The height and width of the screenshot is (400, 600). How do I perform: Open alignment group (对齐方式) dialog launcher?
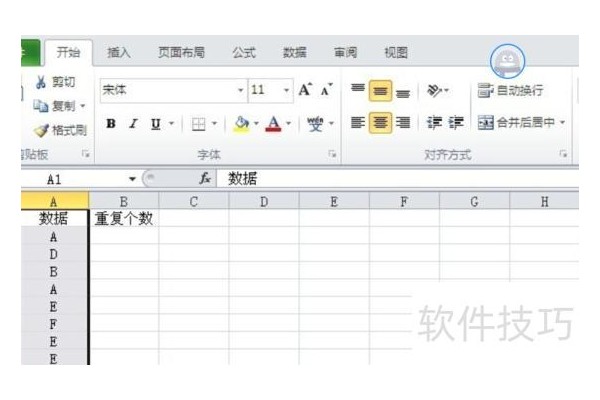563,154
